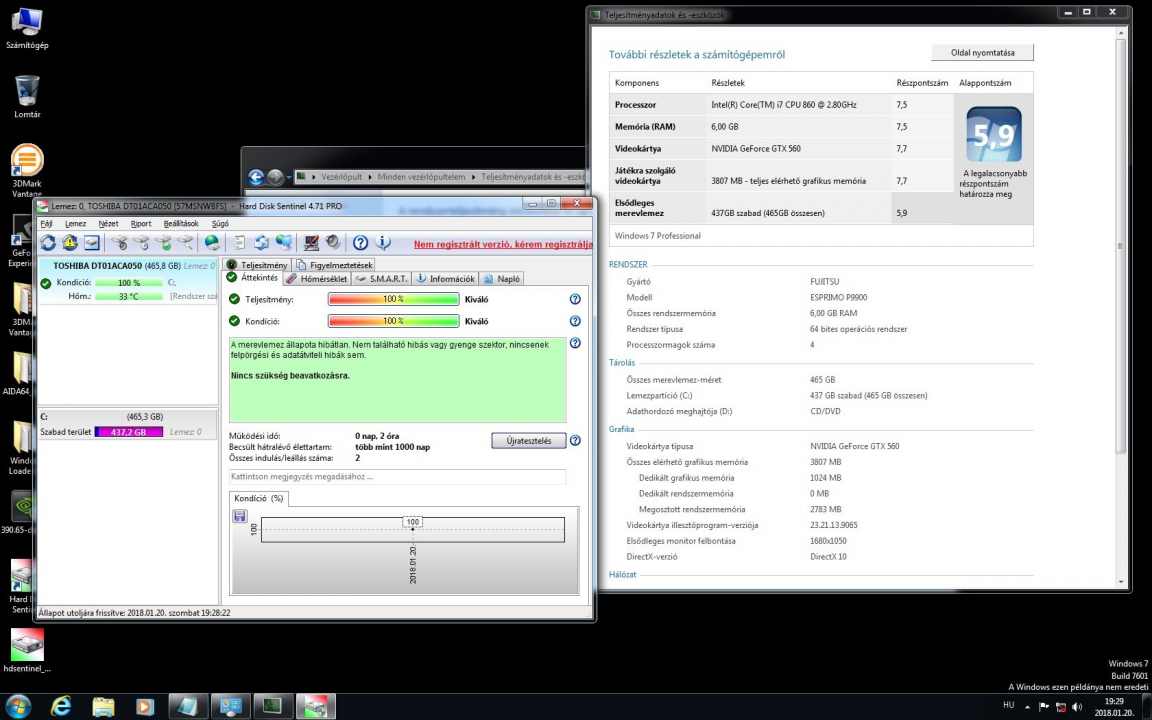Click the 5,9 base score badge
1152x720 pixels.
tap(993, 134)
